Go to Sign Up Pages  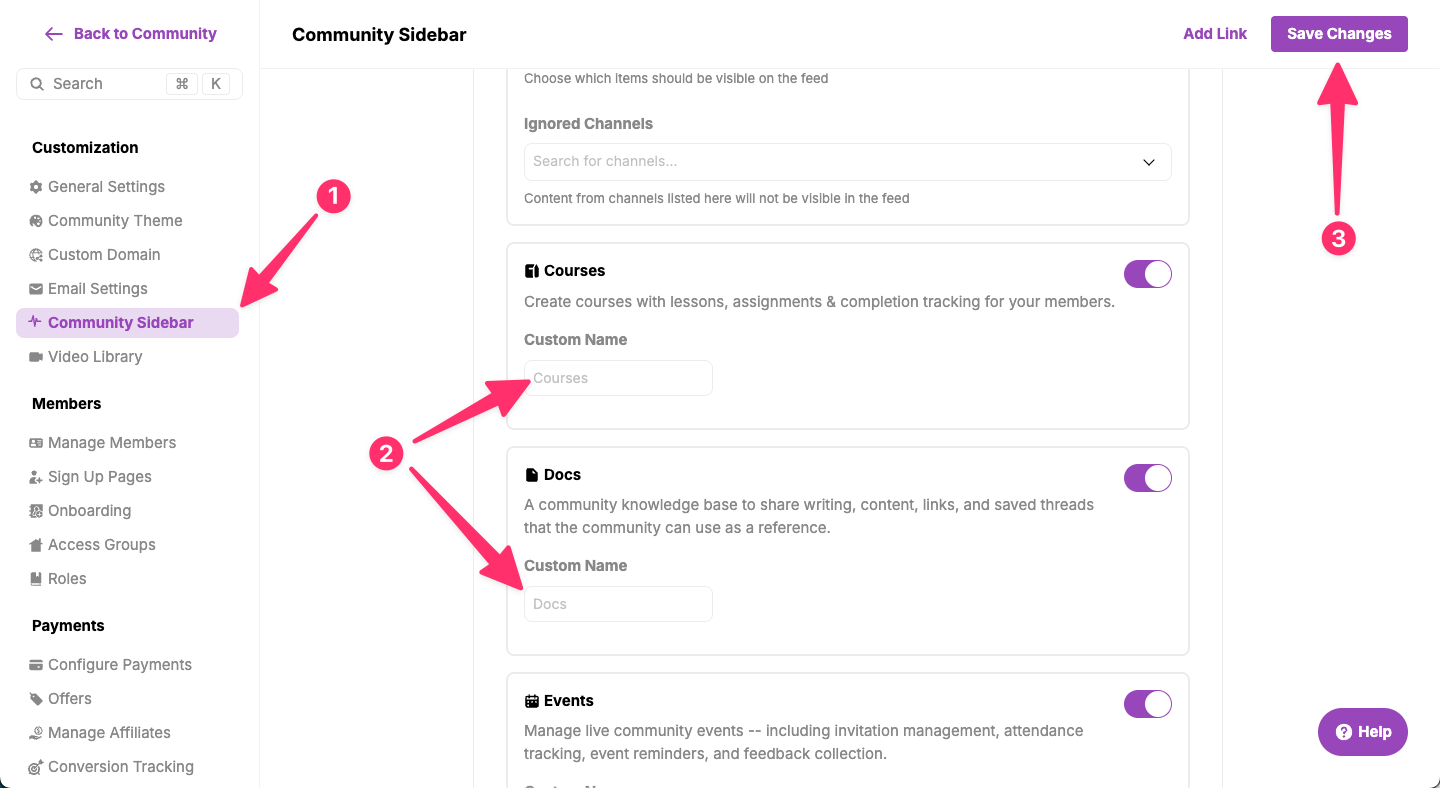(x=99, y=477)
